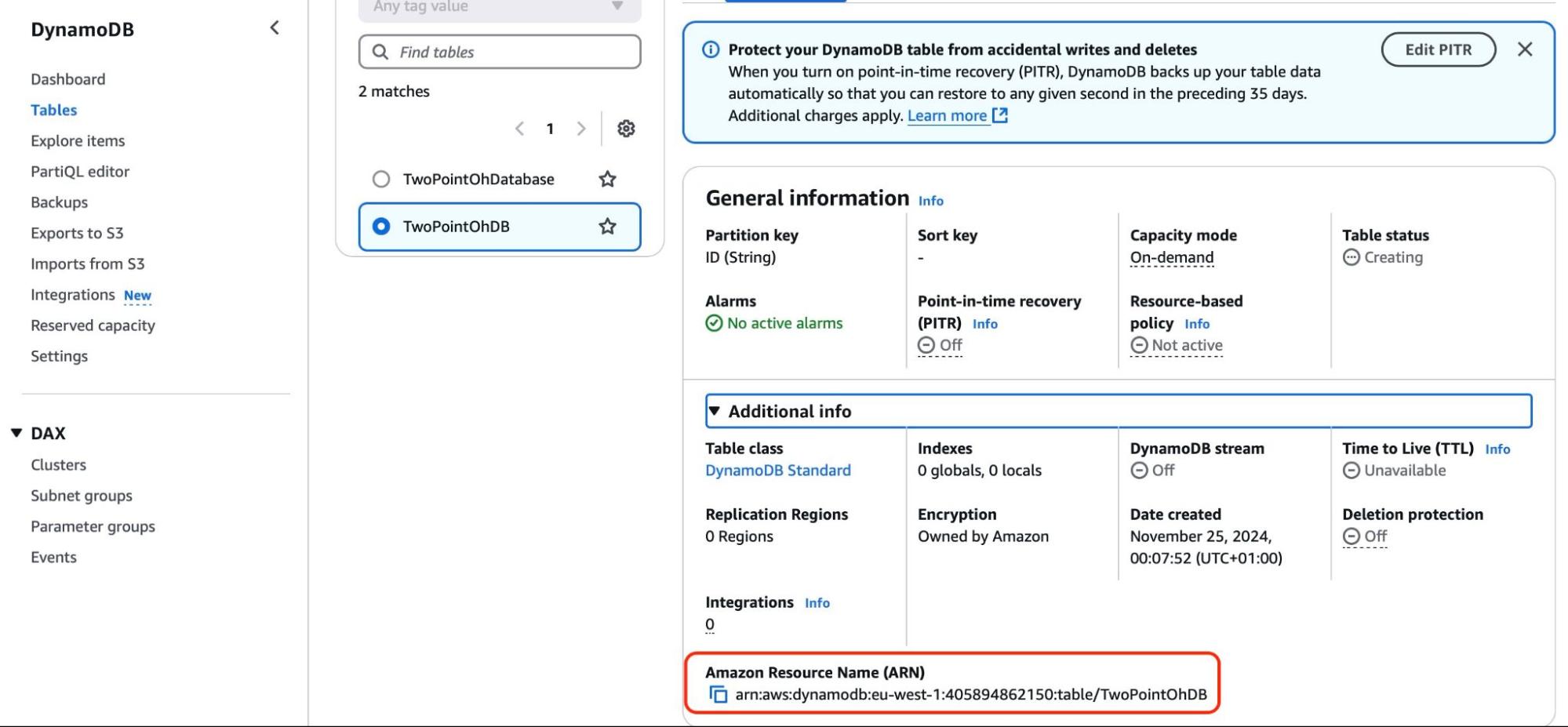The image size is (1568, 727).
Task: Open the Any tag value dropdown
Action: [500, 7]
